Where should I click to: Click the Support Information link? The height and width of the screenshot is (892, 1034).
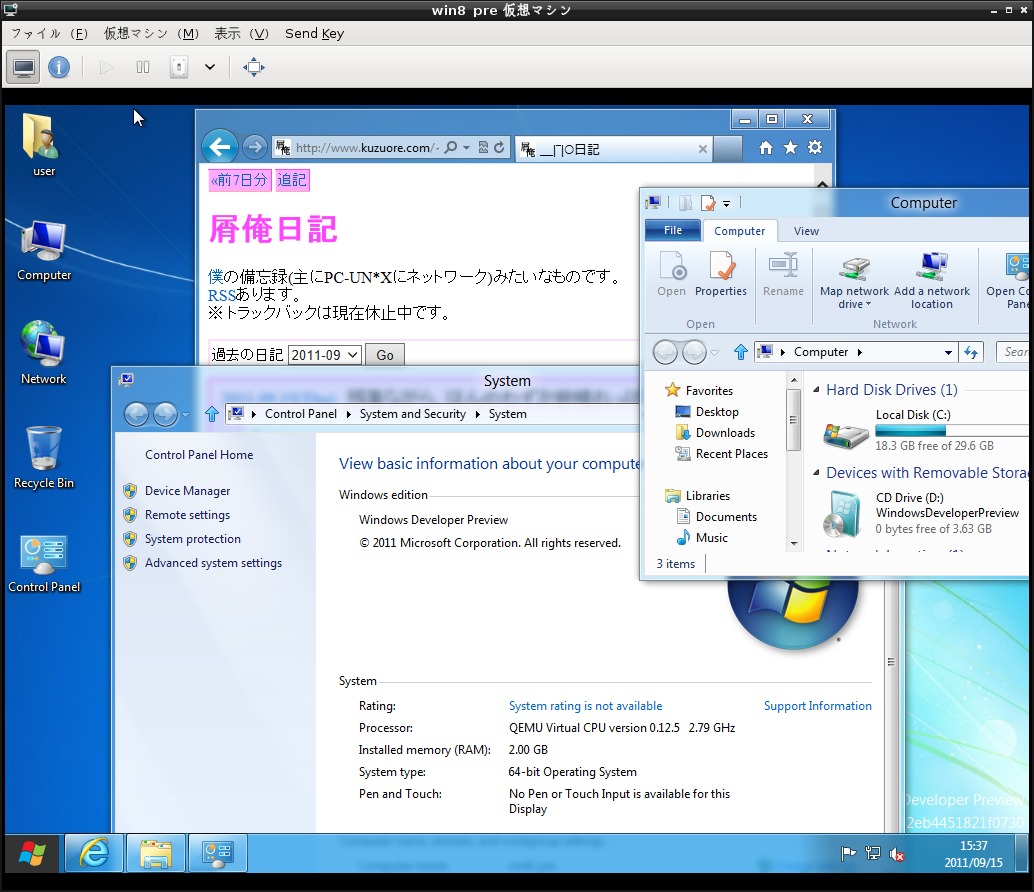(x=818, y=706)
